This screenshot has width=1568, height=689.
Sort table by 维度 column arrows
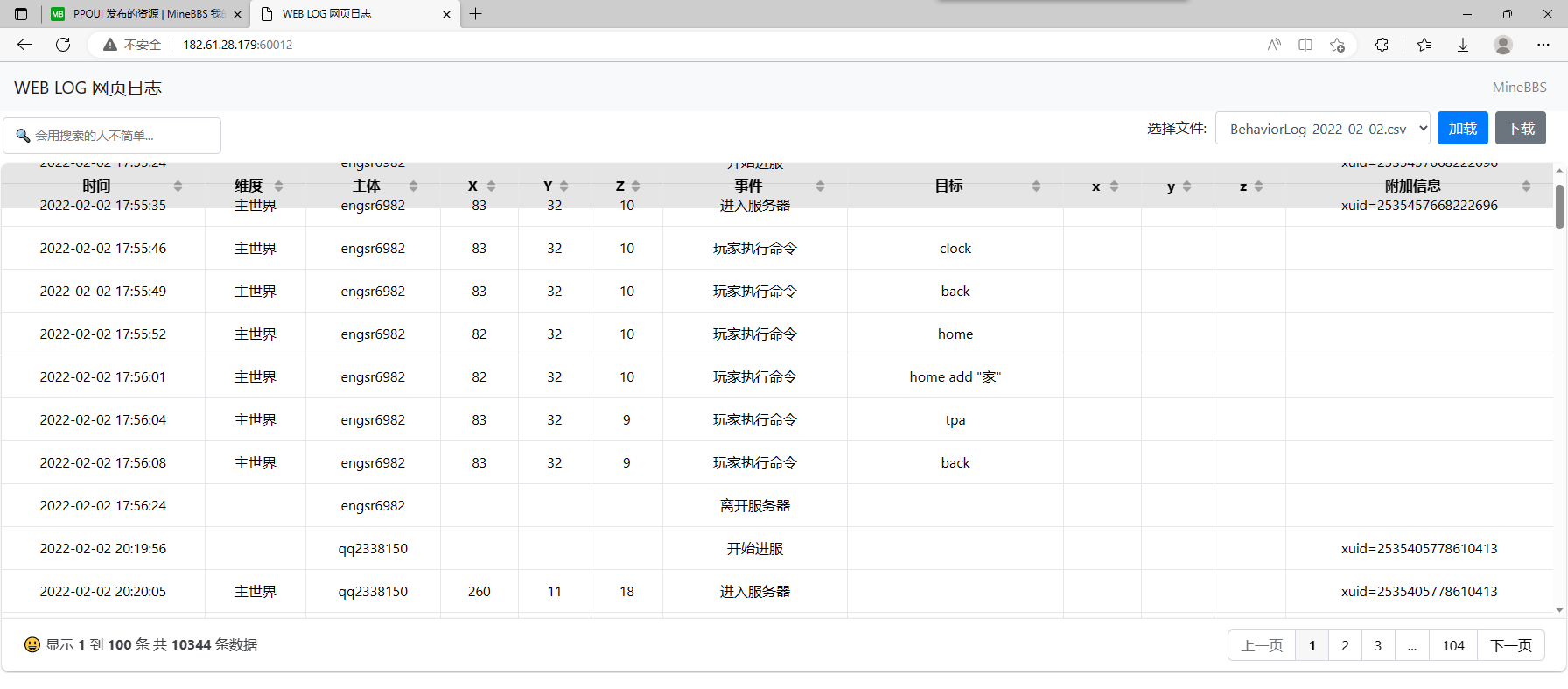278,186
